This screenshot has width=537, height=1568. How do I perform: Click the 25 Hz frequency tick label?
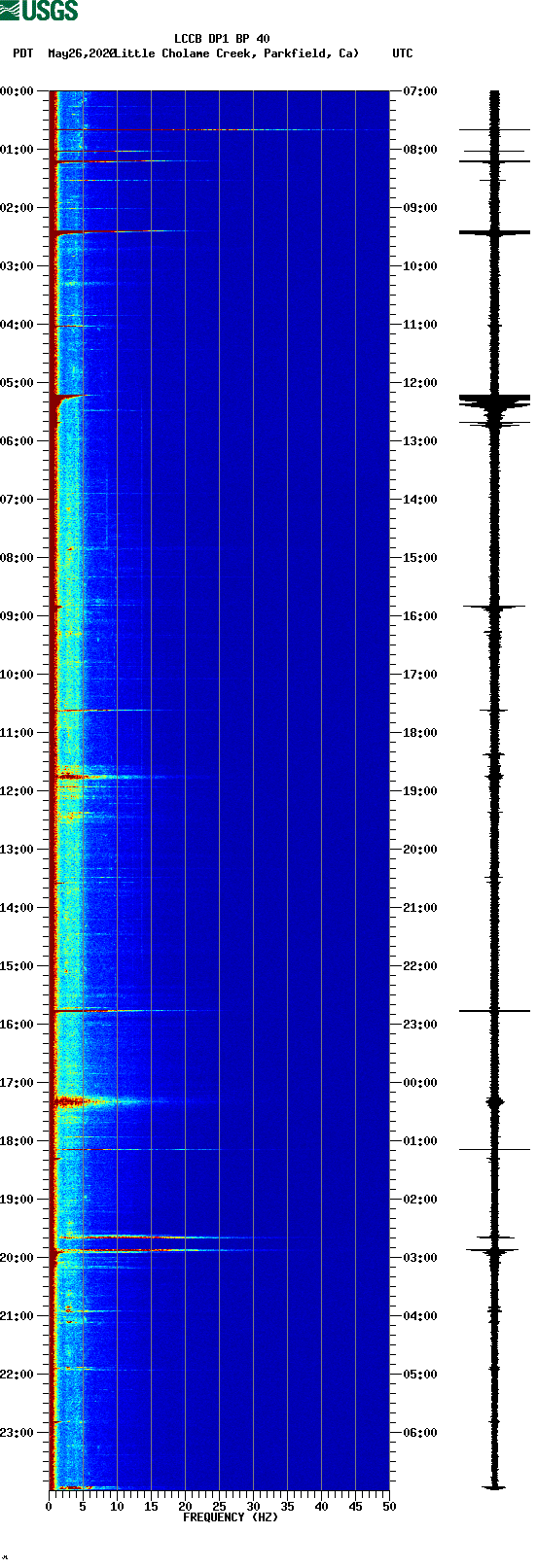(219, 1507)
